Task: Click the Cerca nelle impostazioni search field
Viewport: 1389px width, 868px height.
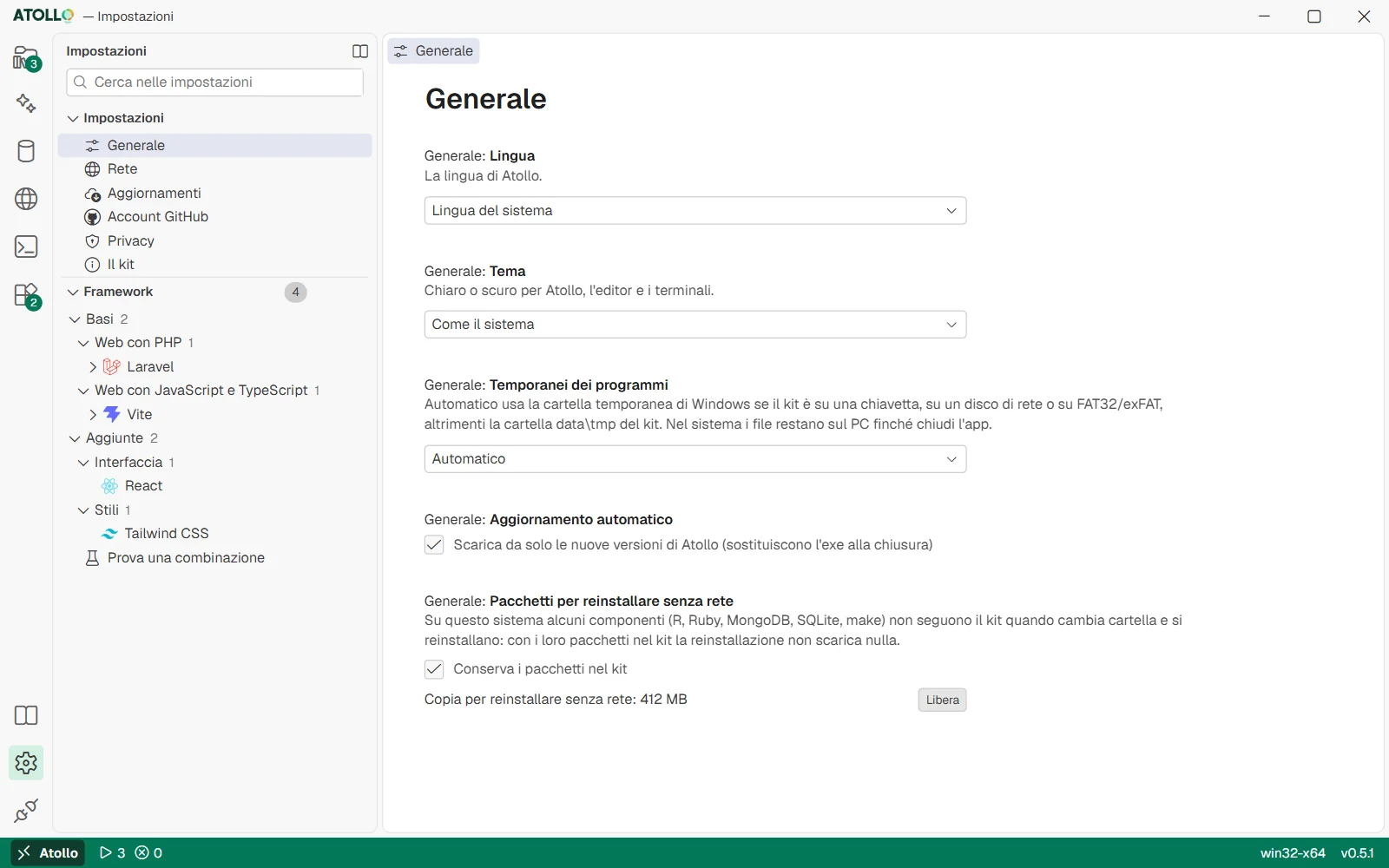Action: [x=214, y=82]
